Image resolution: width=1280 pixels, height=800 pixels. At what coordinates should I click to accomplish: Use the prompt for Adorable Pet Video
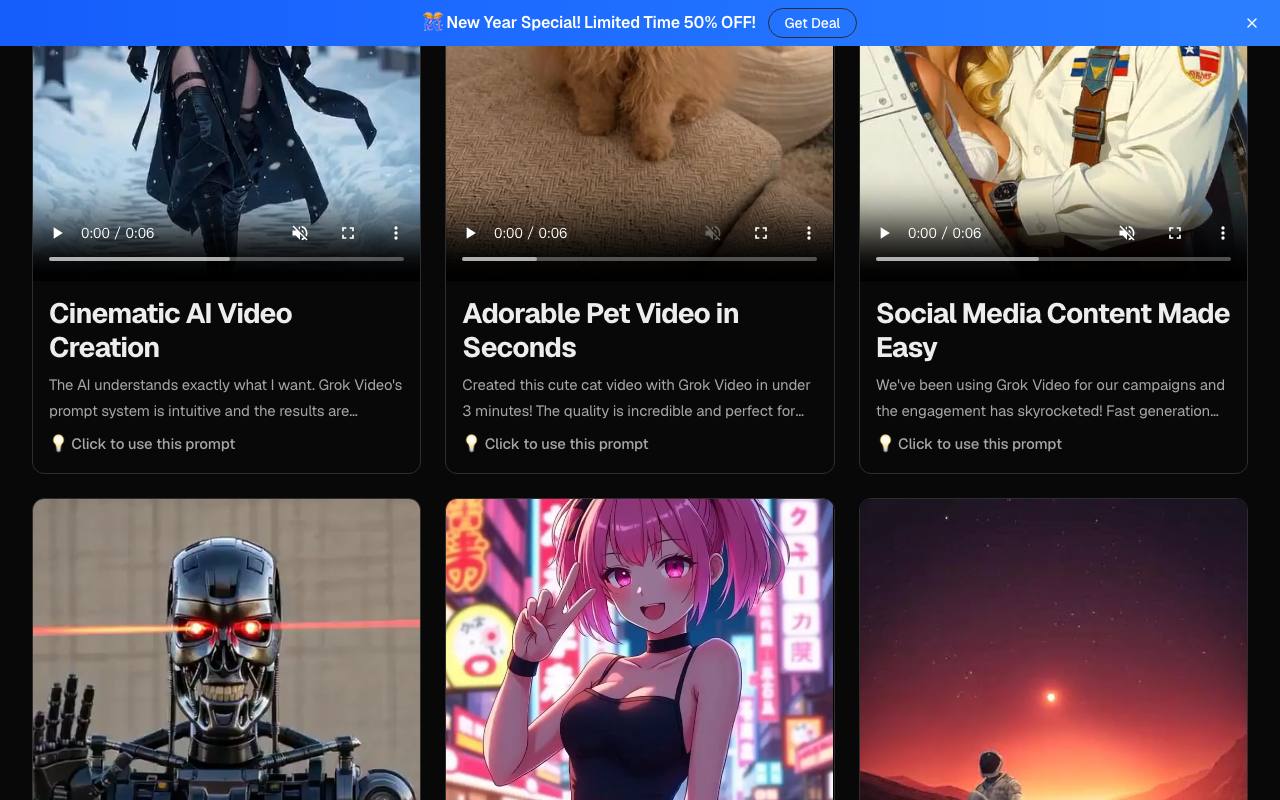point(556,444)
